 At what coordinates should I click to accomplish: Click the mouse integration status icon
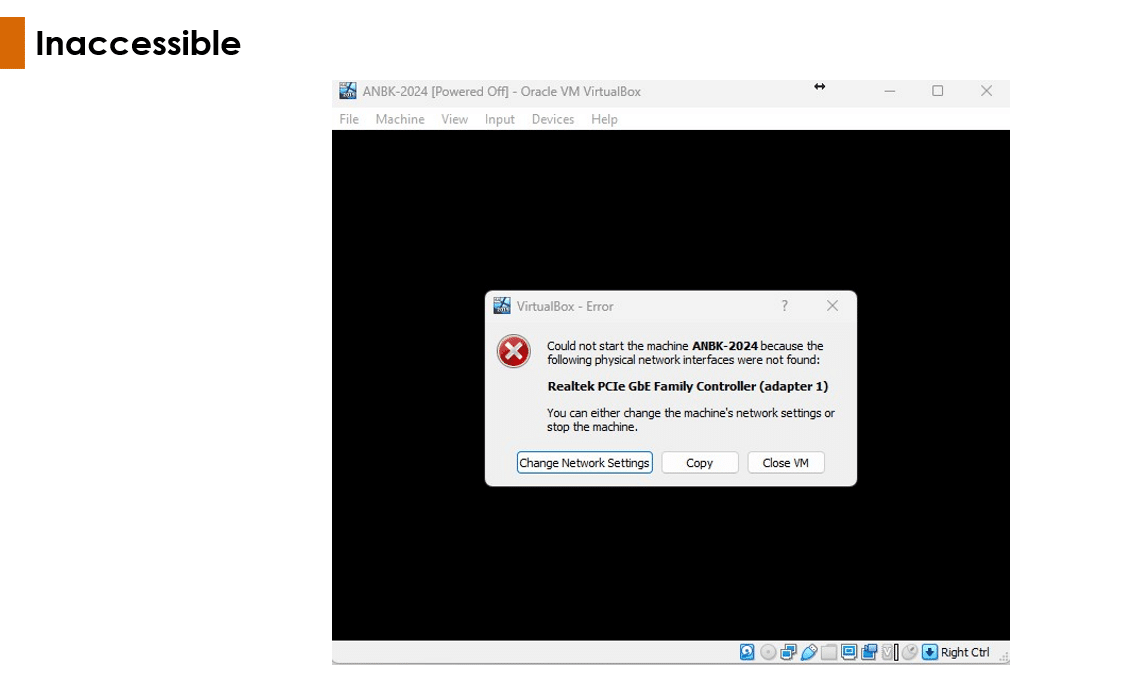(x=909, y=652)
